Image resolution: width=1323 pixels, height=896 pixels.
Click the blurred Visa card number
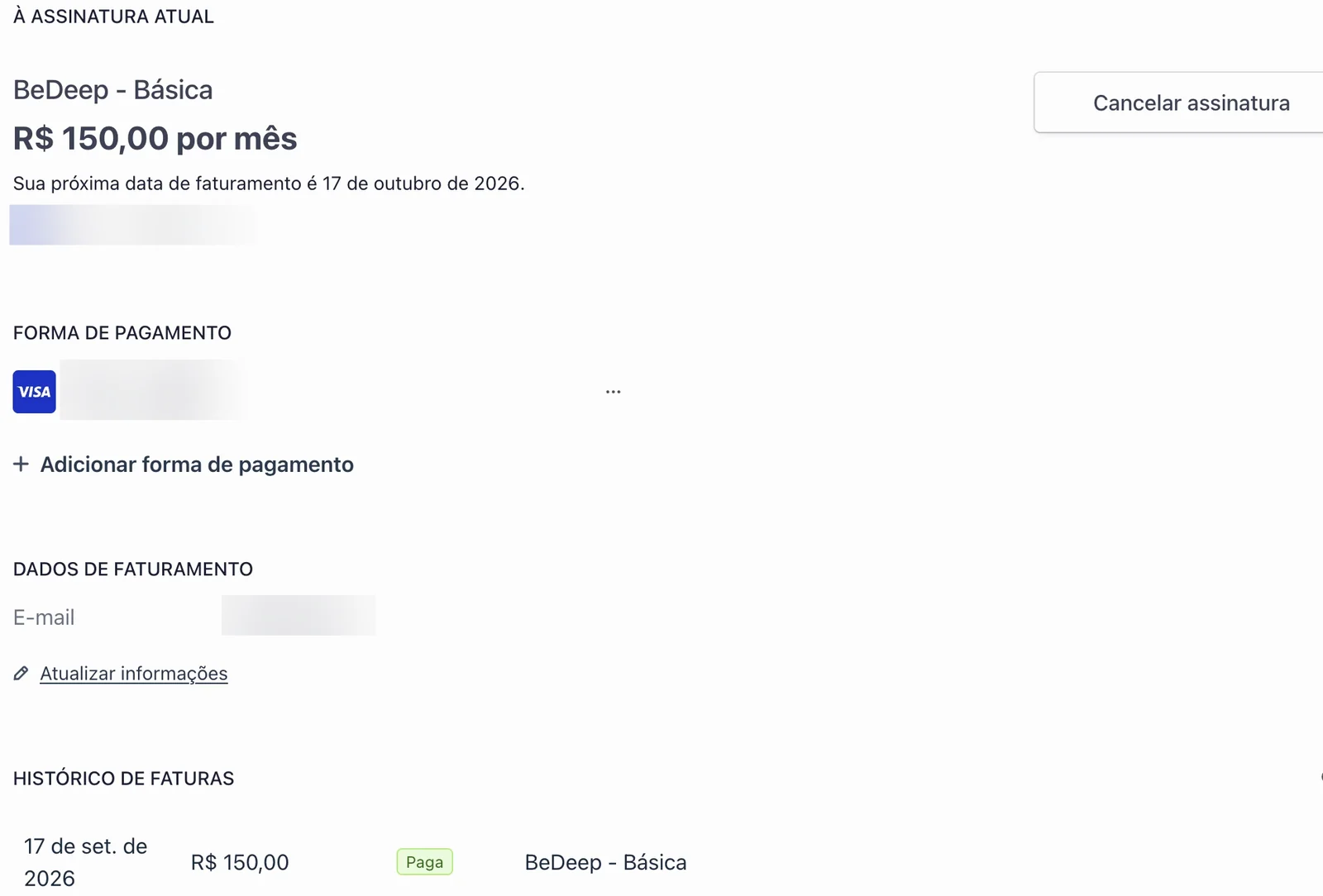(154, 390)
